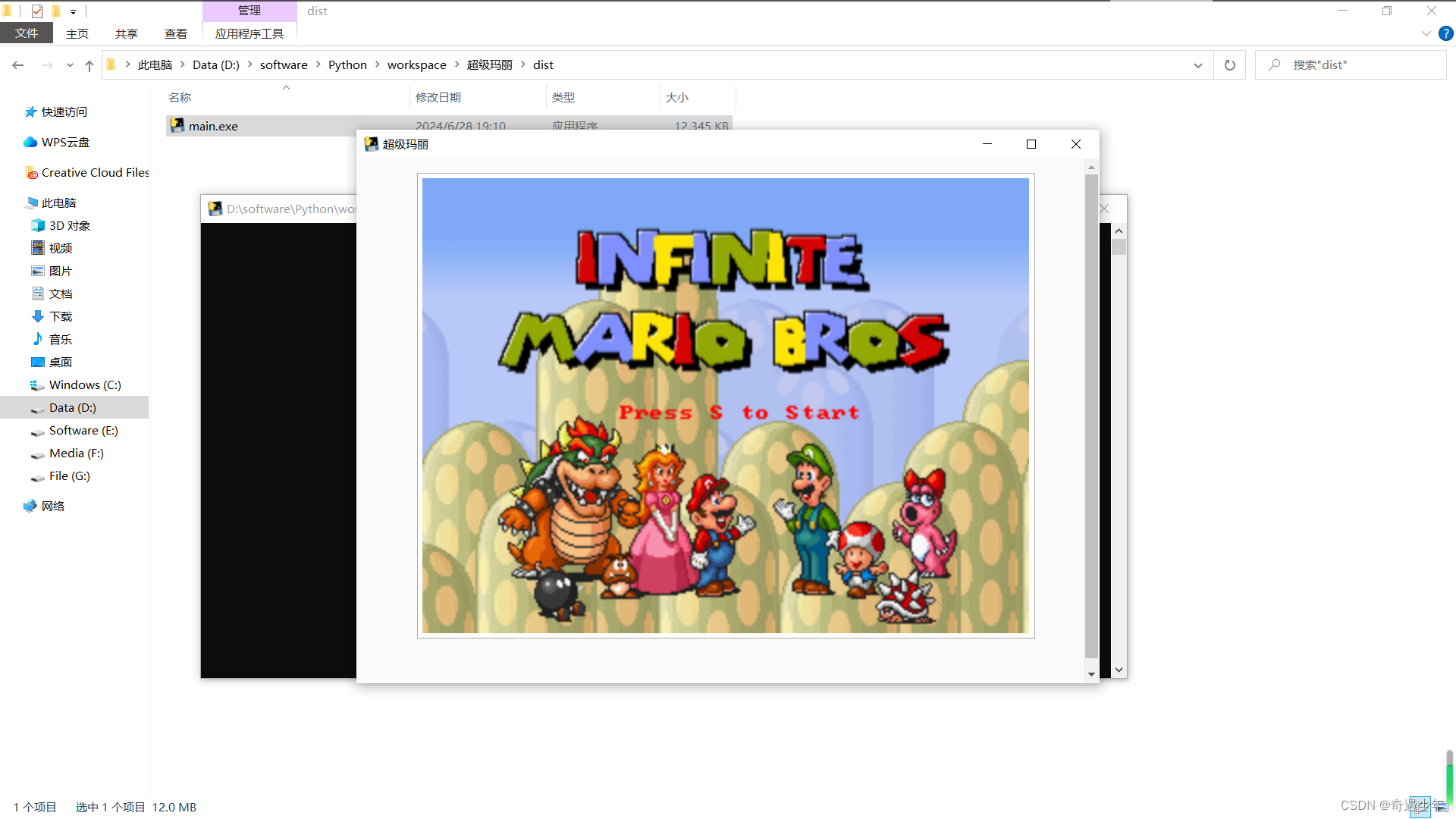Open the 下载 downloads folder
Viewport: 1456px width, 819px height.
pyautogui.click(x=60, y=317)
